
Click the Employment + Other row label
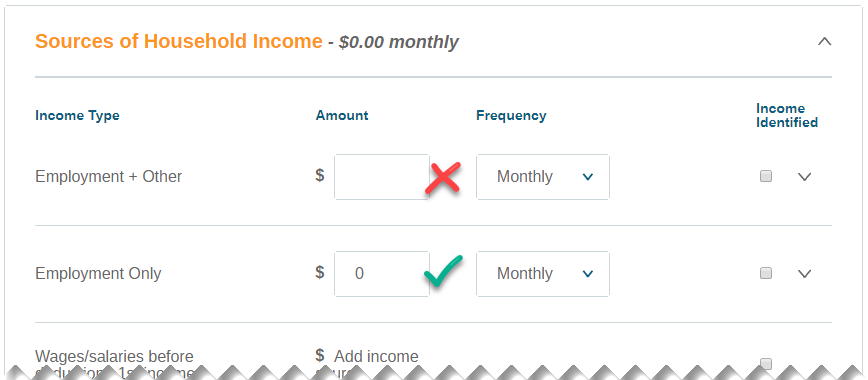108,177
